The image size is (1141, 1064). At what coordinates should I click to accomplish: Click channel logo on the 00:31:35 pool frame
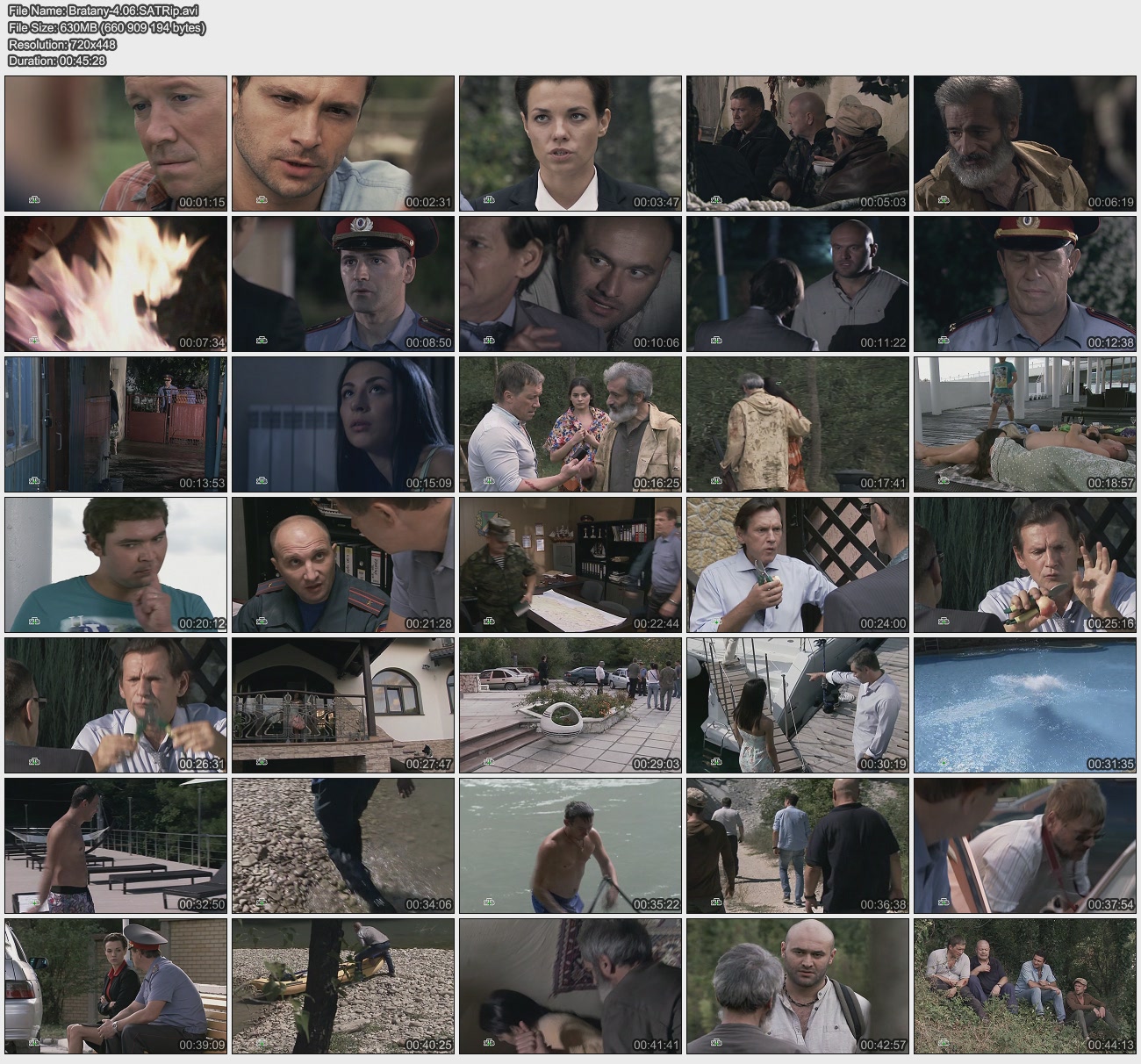[x=944, y=762]
